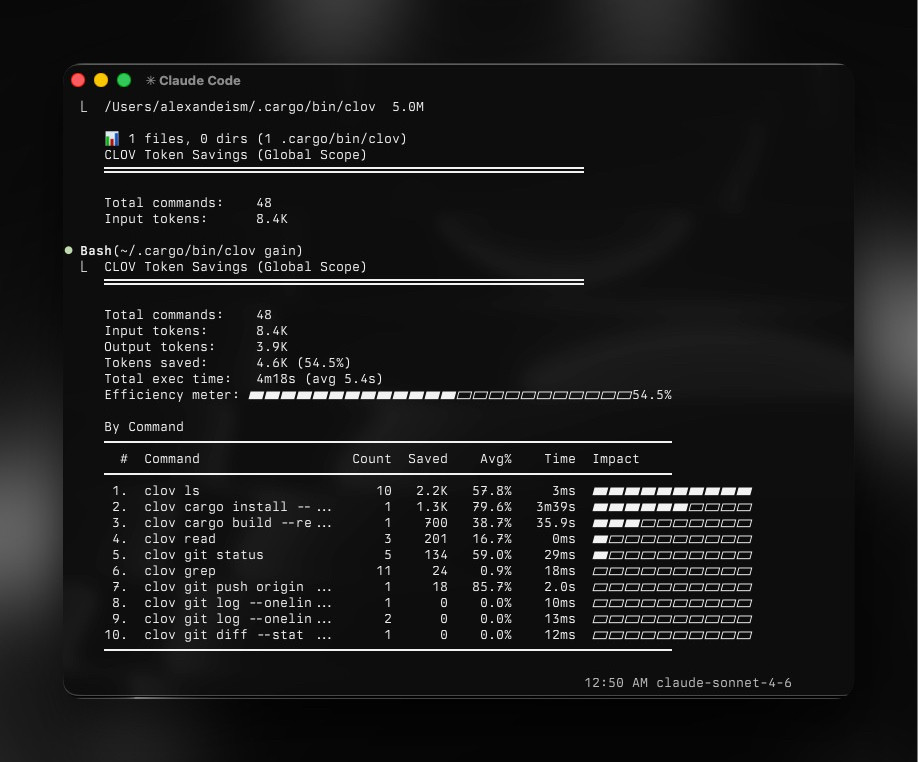Click 'Bash(~/.cargo/bin/clov gain)' command line
The width and height of the screenshot is (918, 762).
tap(191, 250)
